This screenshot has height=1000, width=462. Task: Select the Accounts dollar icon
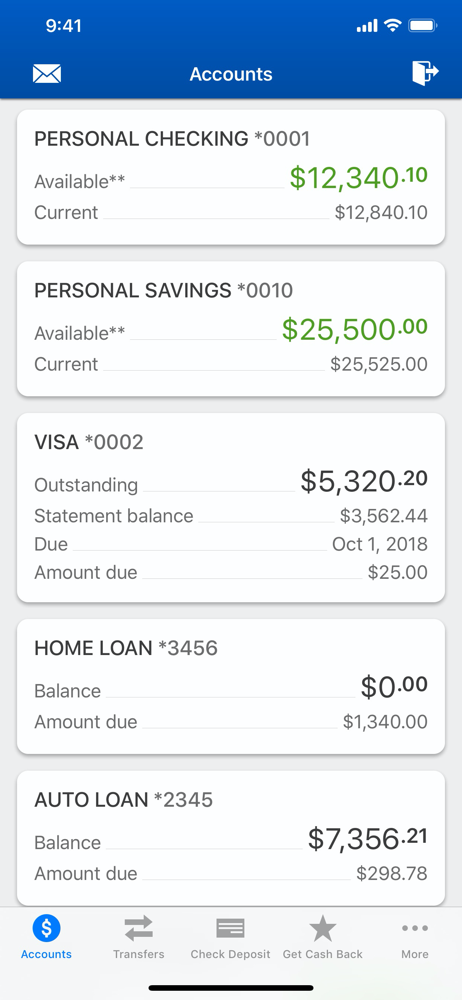tap(46, 928)
